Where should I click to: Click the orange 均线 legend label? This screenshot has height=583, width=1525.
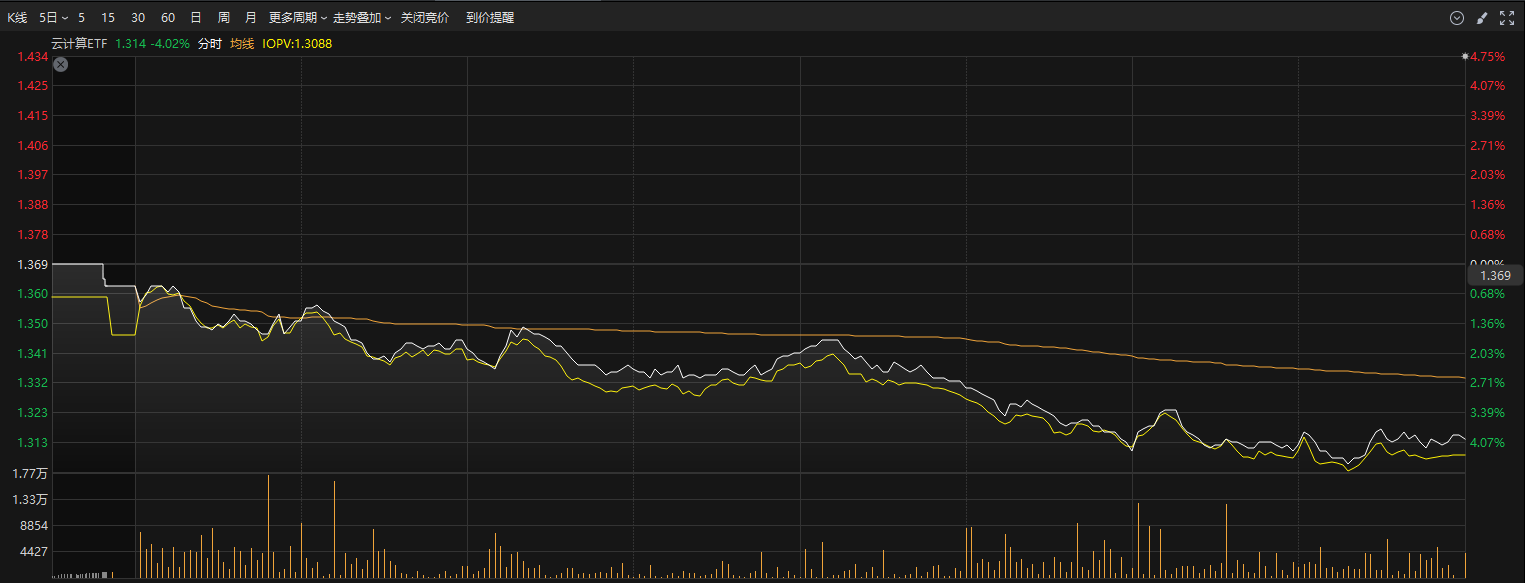242,44
